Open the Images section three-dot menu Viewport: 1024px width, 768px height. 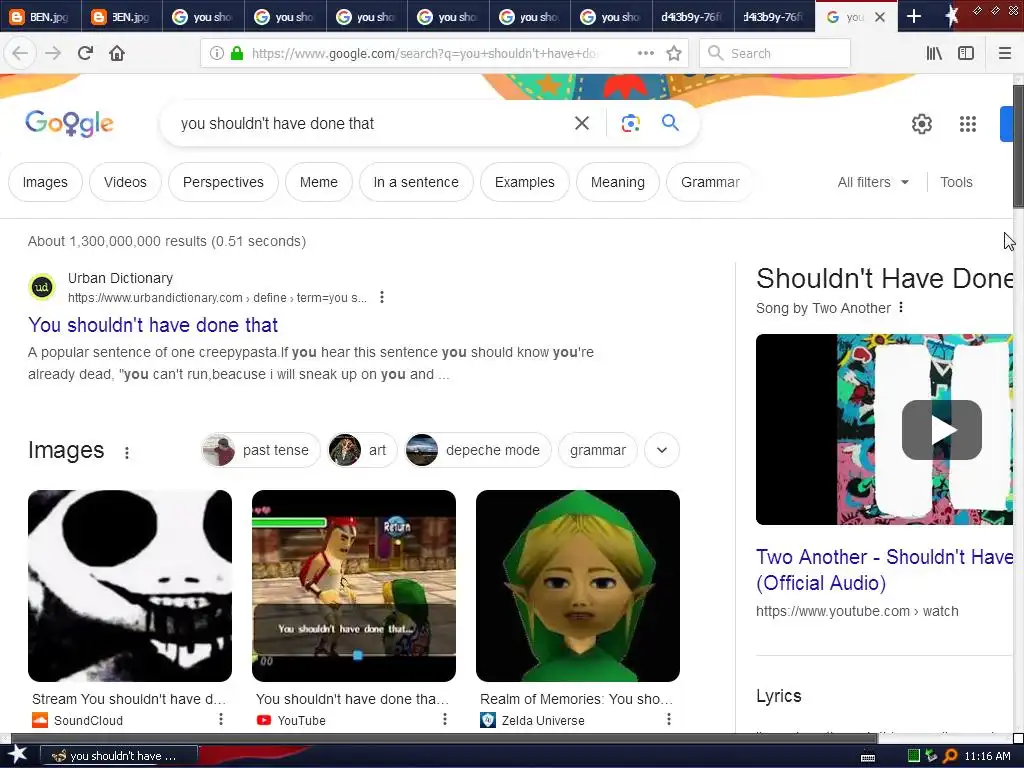pos(127,452)
